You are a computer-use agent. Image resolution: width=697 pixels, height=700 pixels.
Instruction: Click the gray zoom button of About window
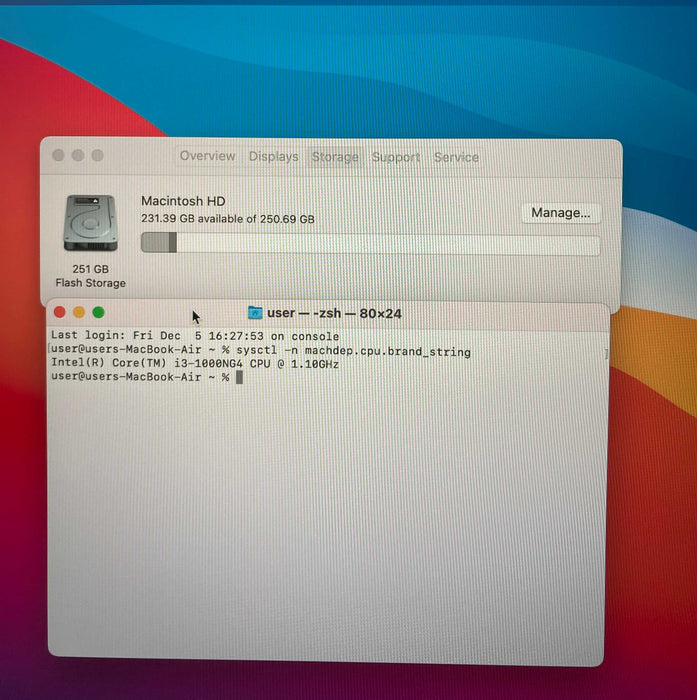pyautogui.click(x=98, y=155)
